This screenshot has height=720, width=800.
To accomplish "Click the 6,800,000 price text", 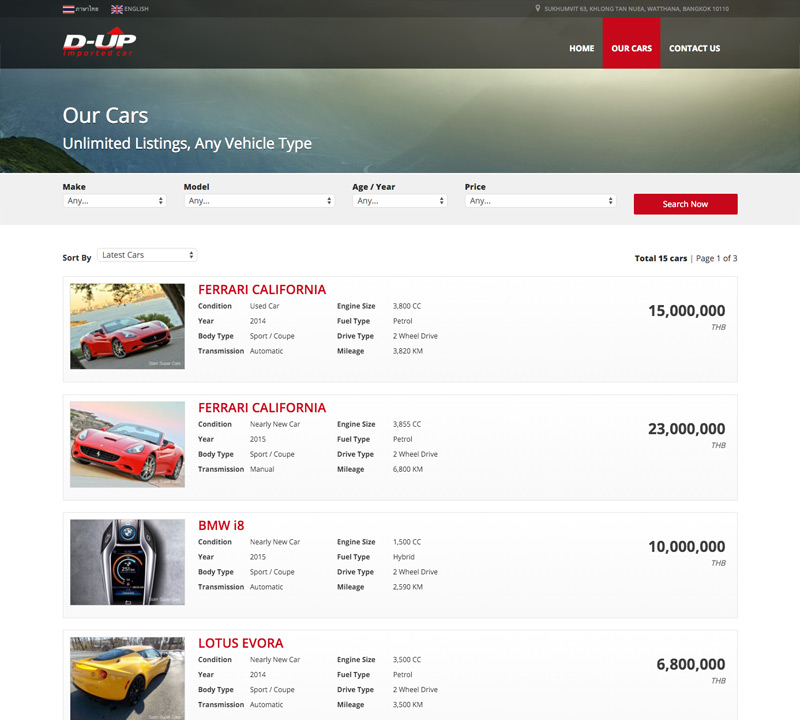I will [690, 664].
